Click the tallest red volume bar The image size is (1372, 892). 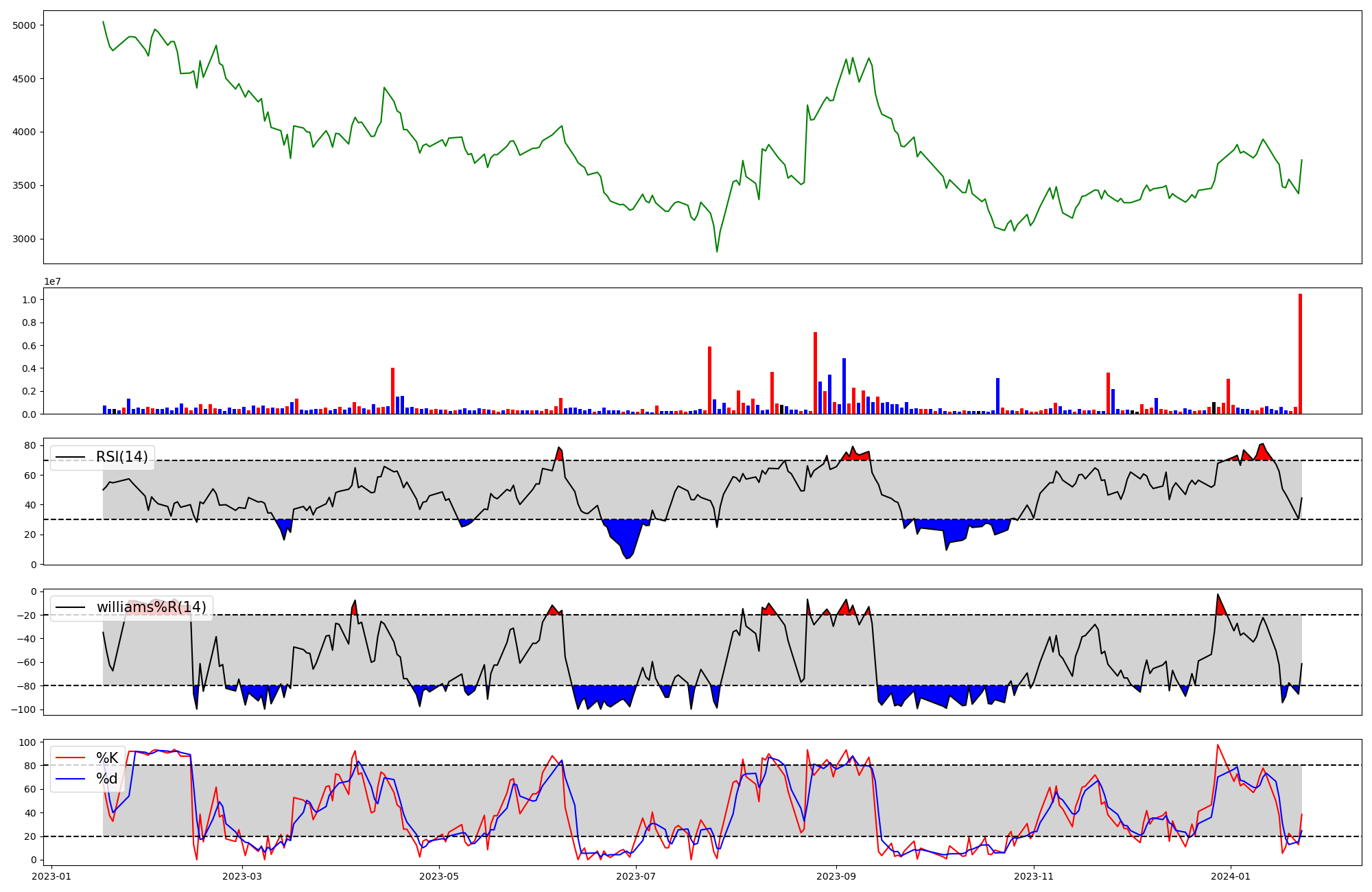click(x=1300, y=354)
